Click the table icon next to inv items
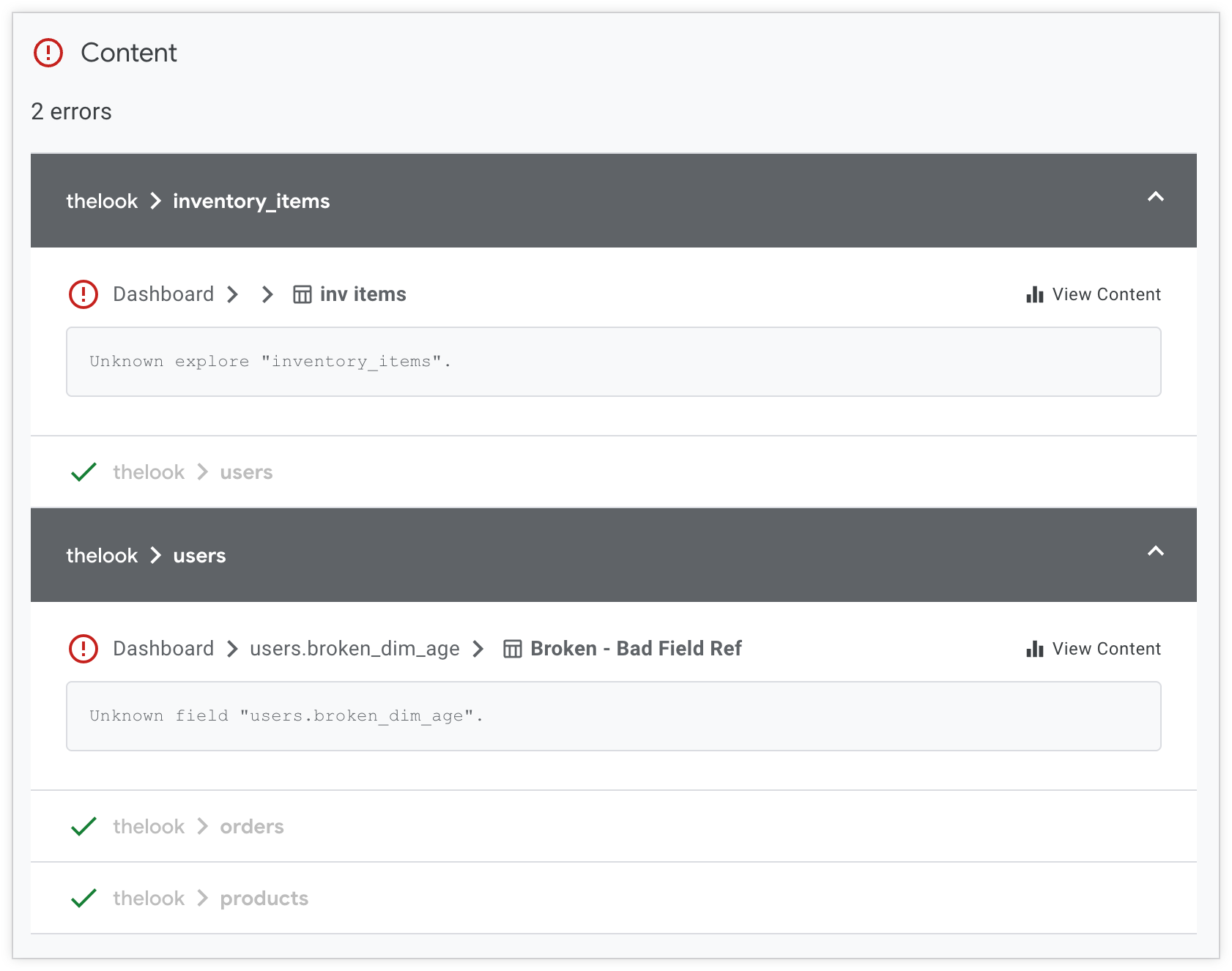The image size is (1232, 971). click(x=303, y=294)
